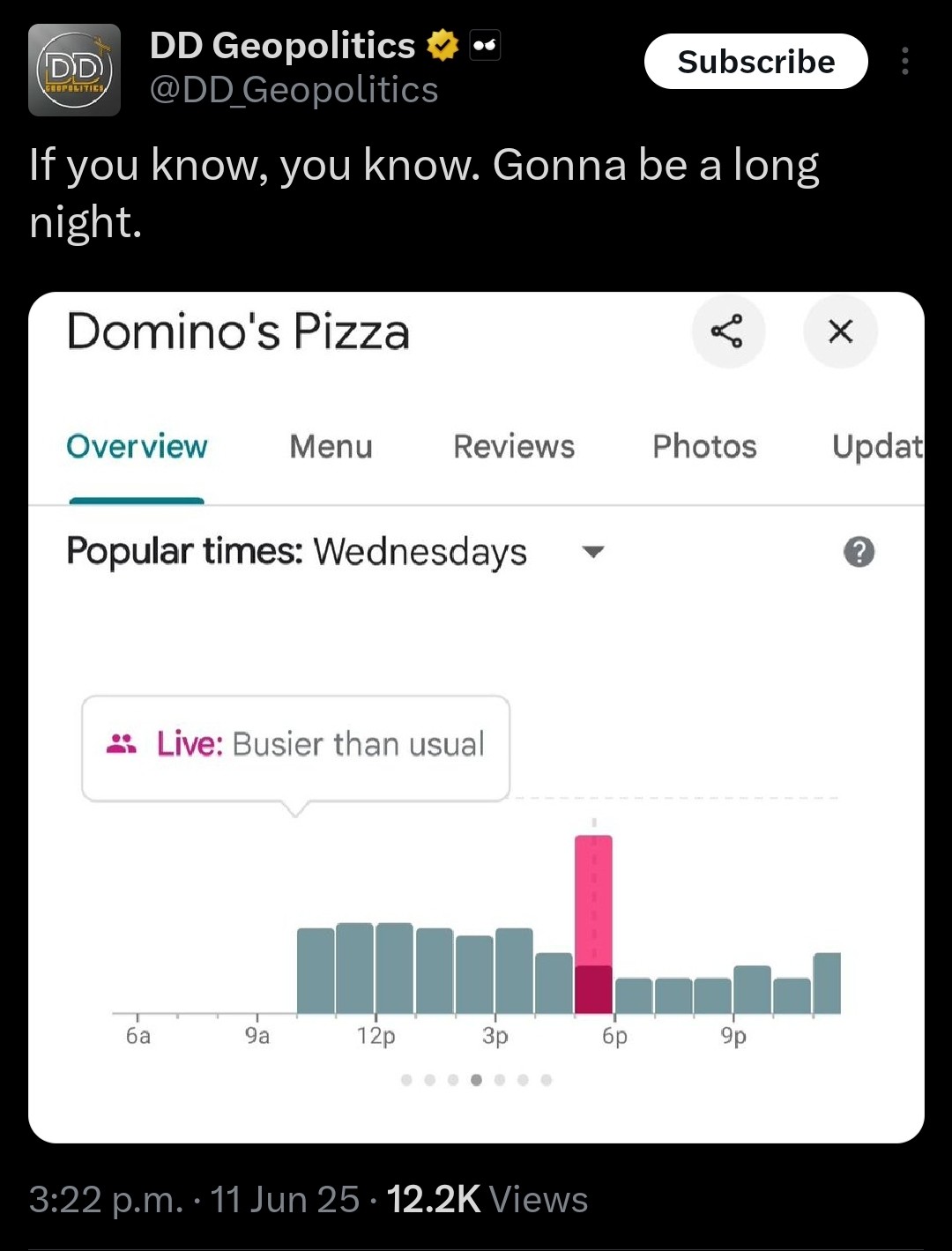This screenshot has width=952, height=1251.
Task: Open the Popular times help icon
Action: coord(859,552)
